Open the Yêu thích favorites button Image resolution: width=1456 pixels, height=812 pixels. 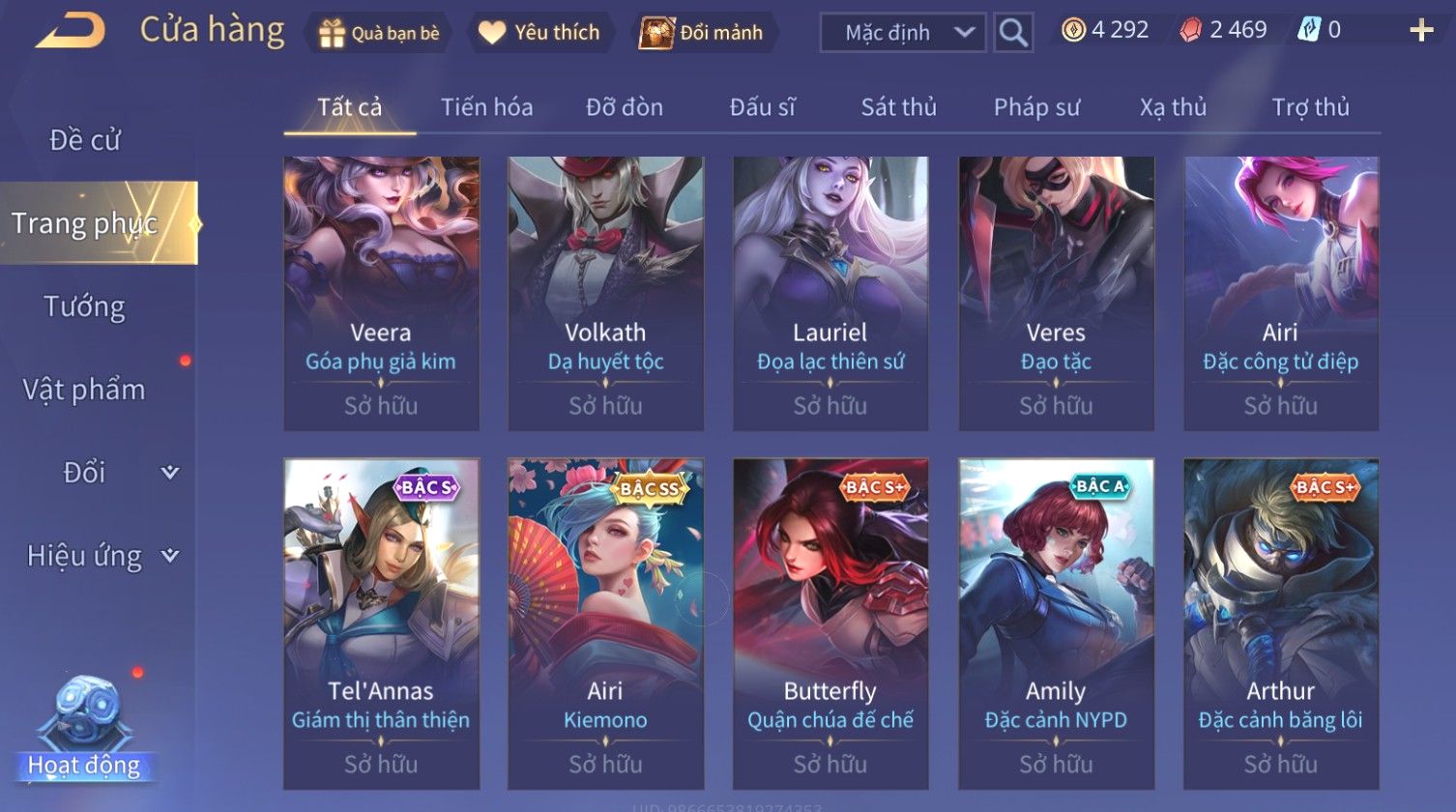[539, 33]
